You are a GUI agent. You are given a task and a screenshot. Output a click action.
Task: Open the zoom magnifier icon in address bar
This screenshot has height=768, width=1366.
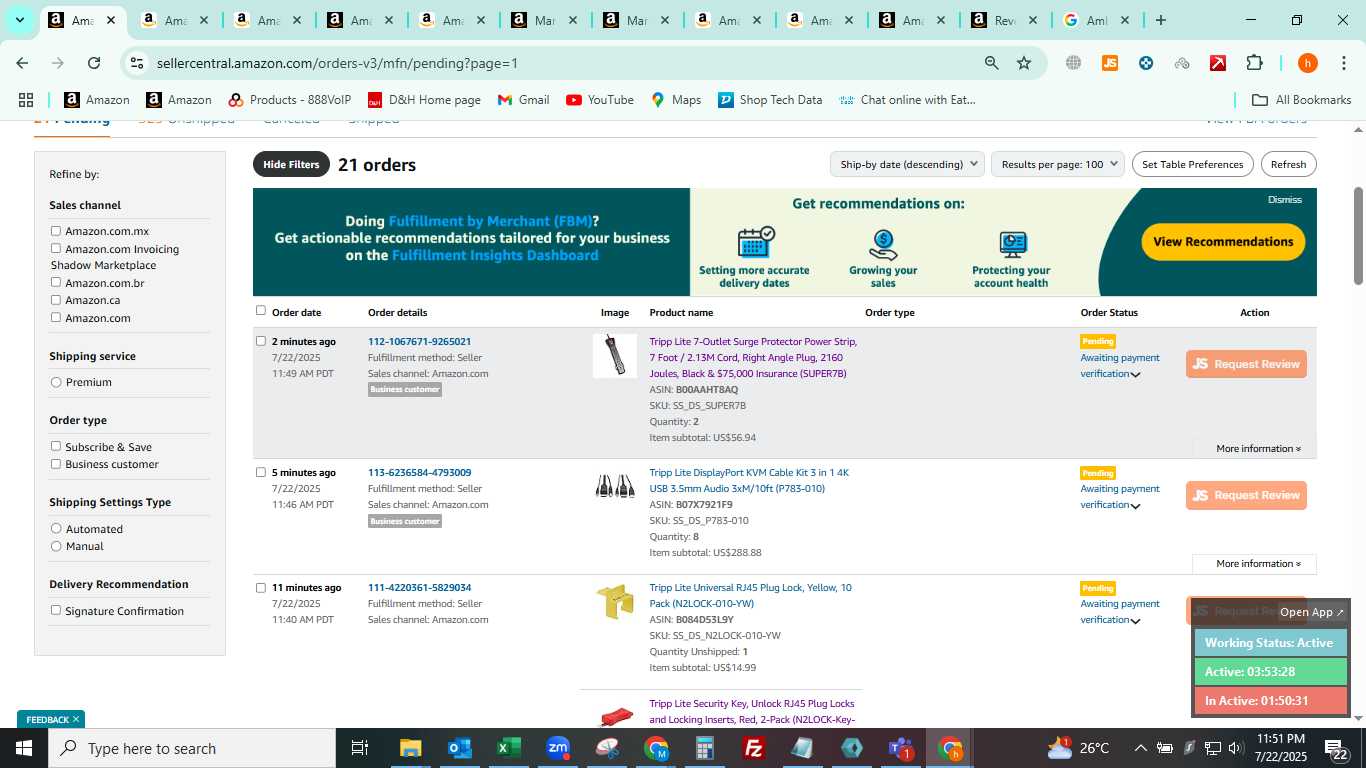click(991, 63)
